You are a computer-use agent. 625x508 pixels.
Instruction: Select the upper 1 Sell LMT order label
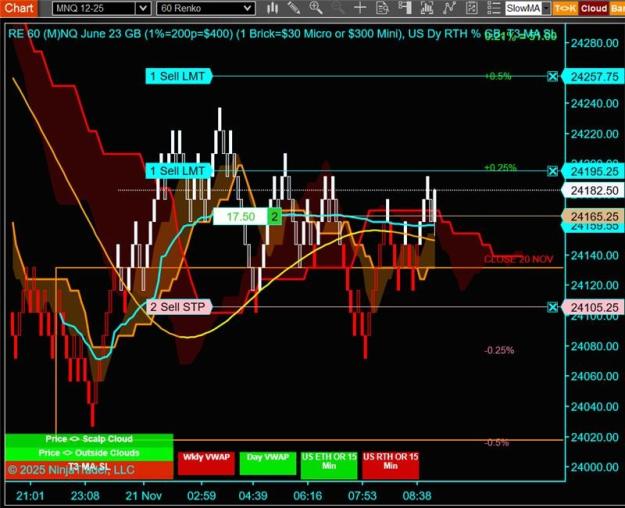pos(178,76)
